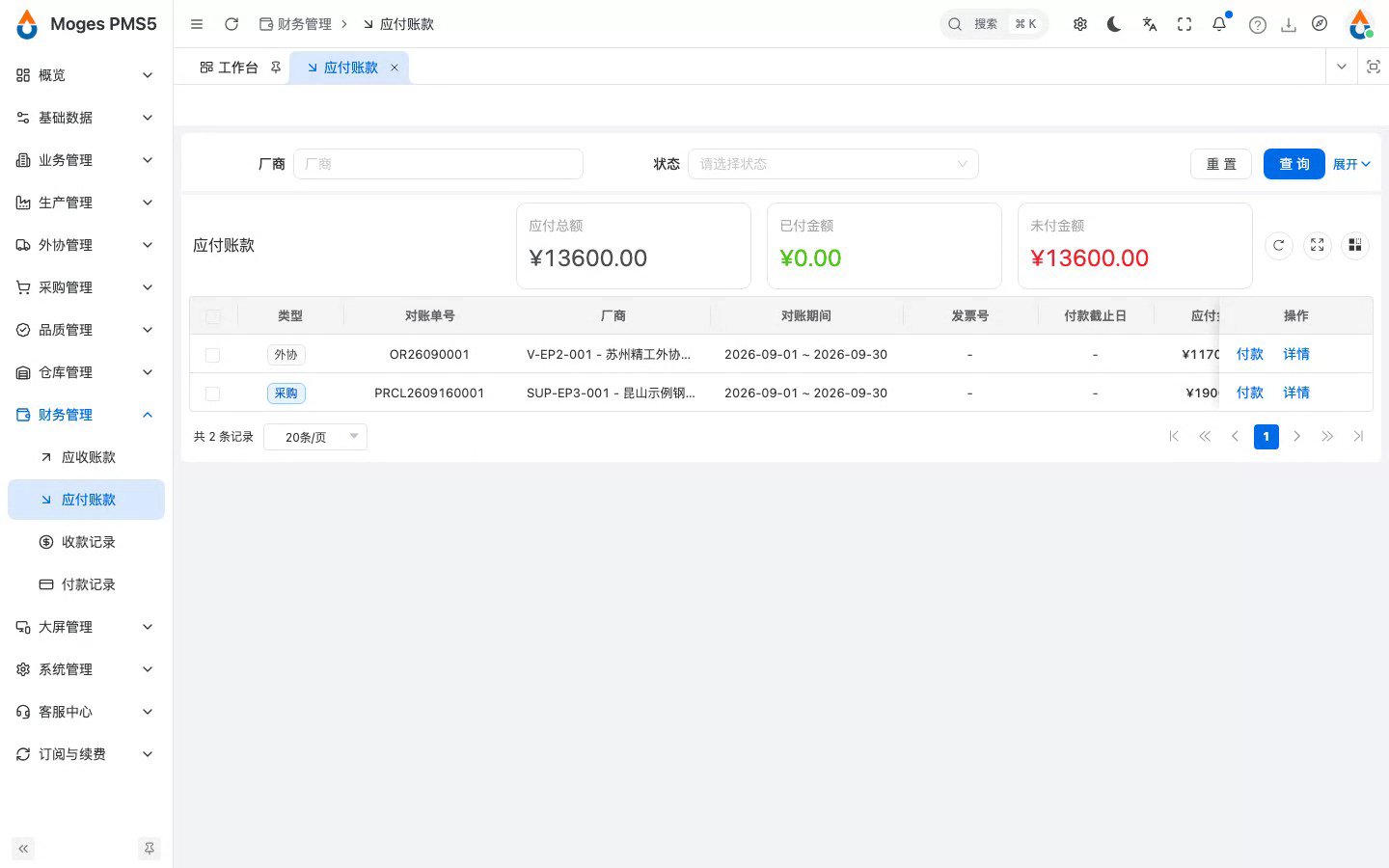Open the help question-mark icon
Viewport: 1389px width, 868px height.
pos(1258,25)
